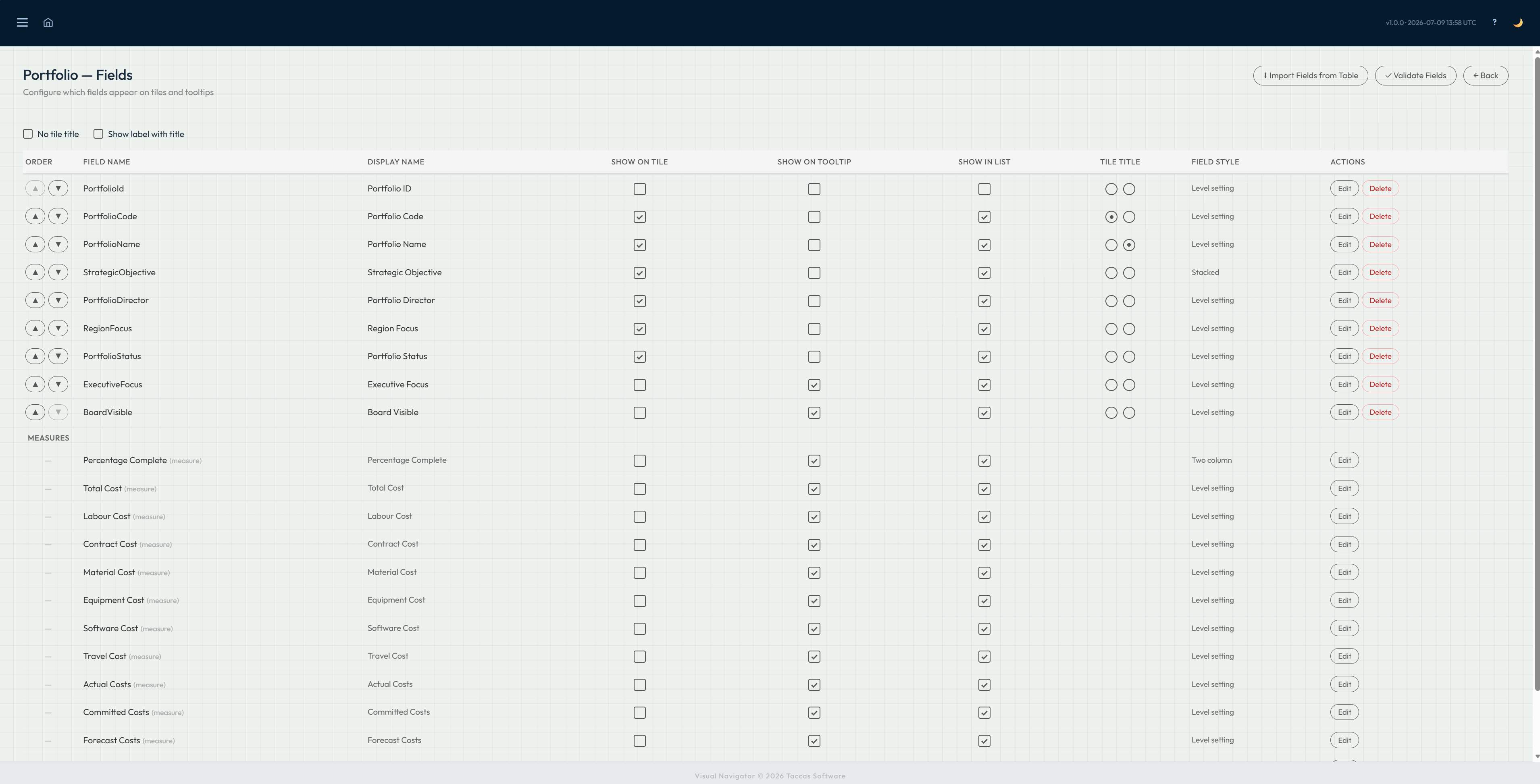This screenshot has width=1540, height=784.
Task: Click the page vertical scrollbar
Action: (x=1537, y=374)
